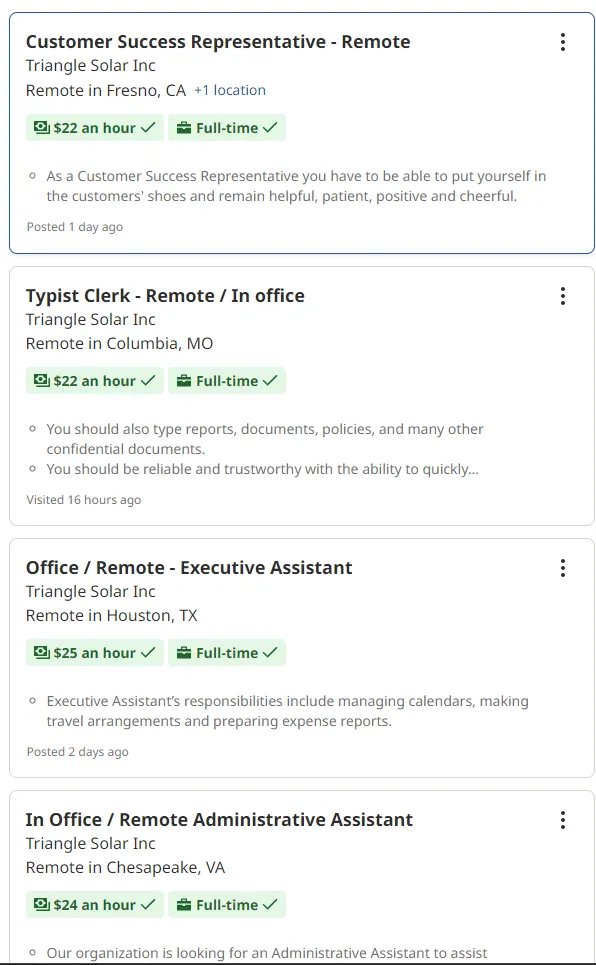Viewport: 596px width, 965px height.
Task: Click $22 an hour badge on Typist Clerk
Action: (95, 381)
